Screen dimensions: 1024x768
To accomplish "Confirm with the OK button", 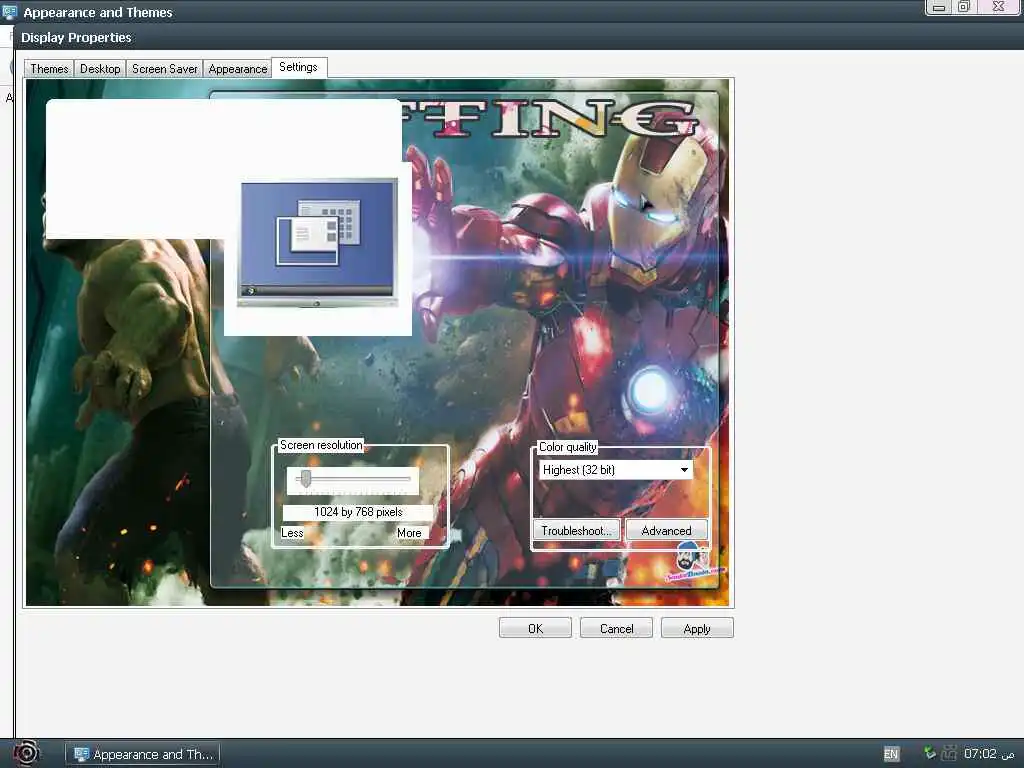I will coord(535,628).
